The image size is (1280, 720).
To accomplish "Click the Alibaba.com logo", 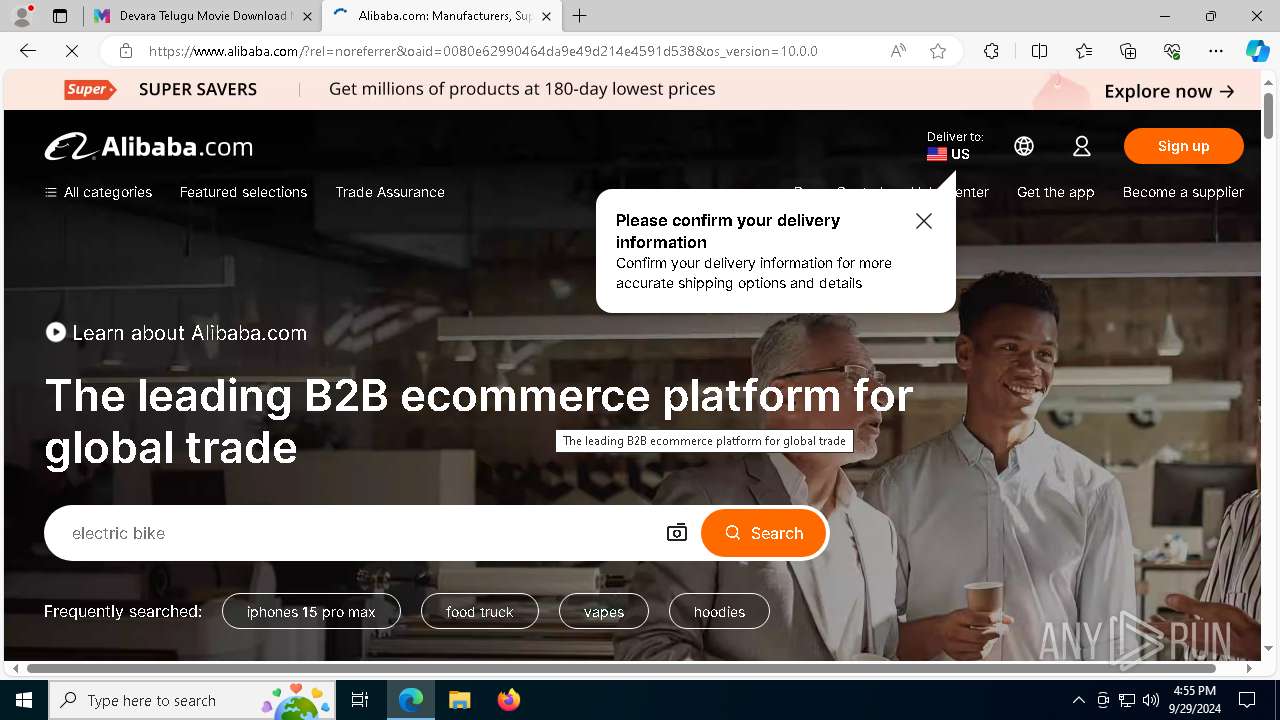I will [149, 147].
